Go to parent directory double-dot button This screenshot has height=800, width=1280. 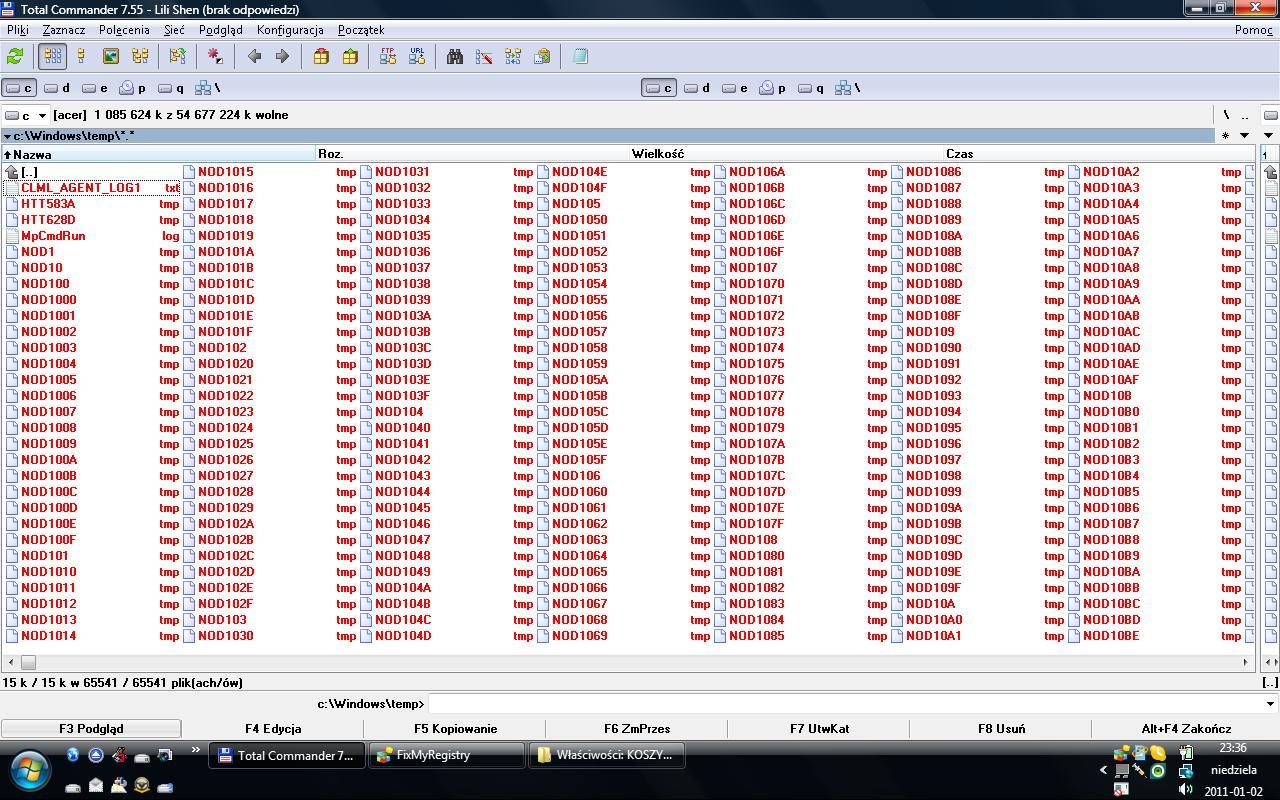1244,115
